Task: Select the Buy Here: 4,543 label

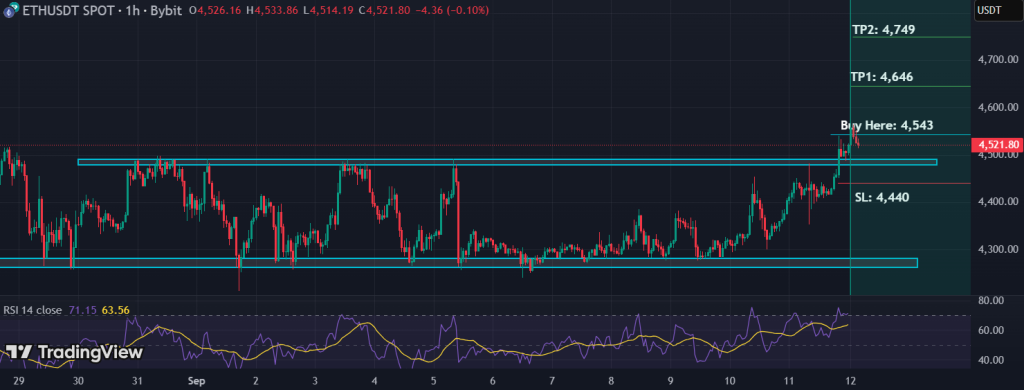Action: point(886,125)
